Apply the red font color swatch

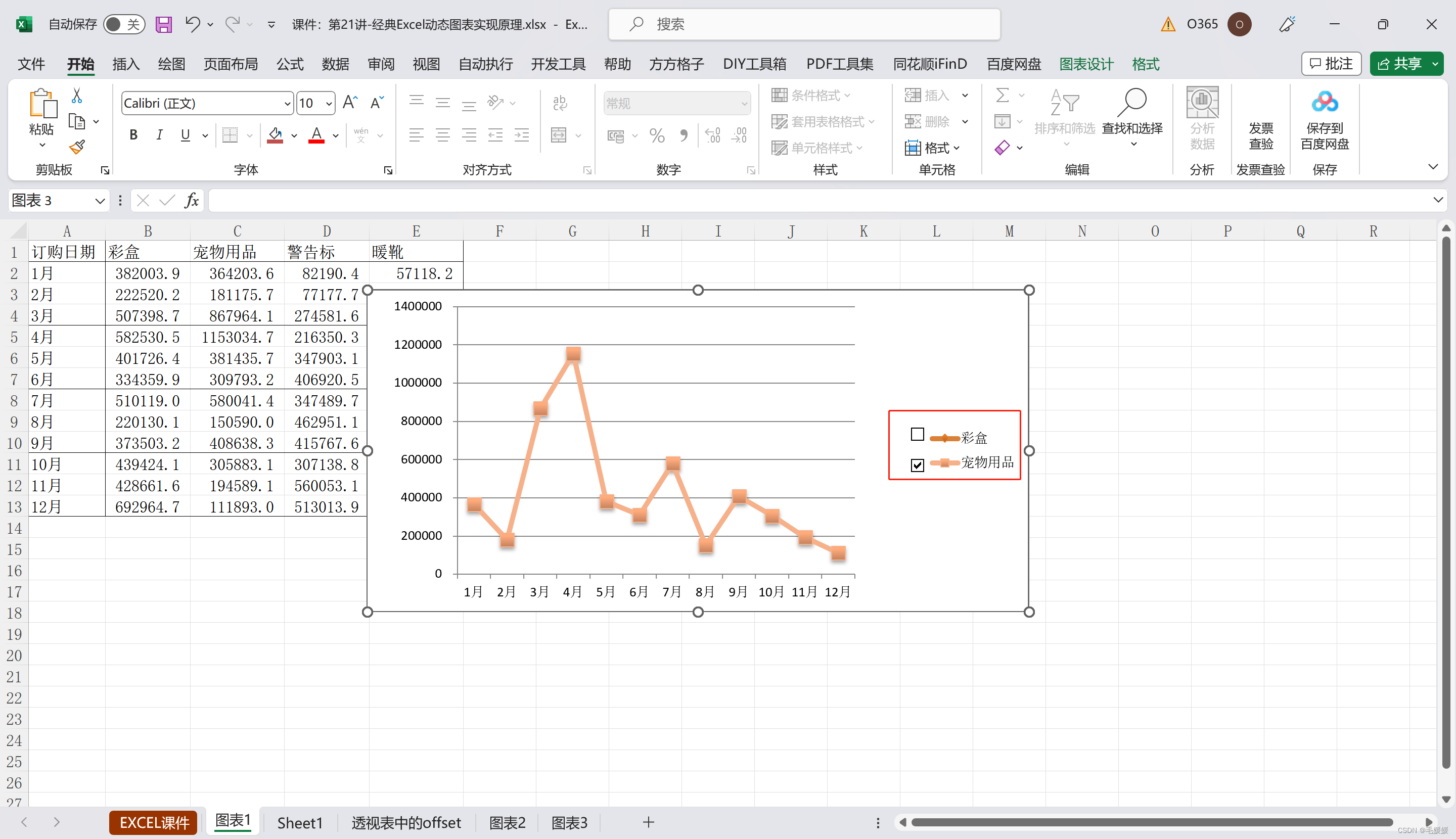[x=316, y=135]
